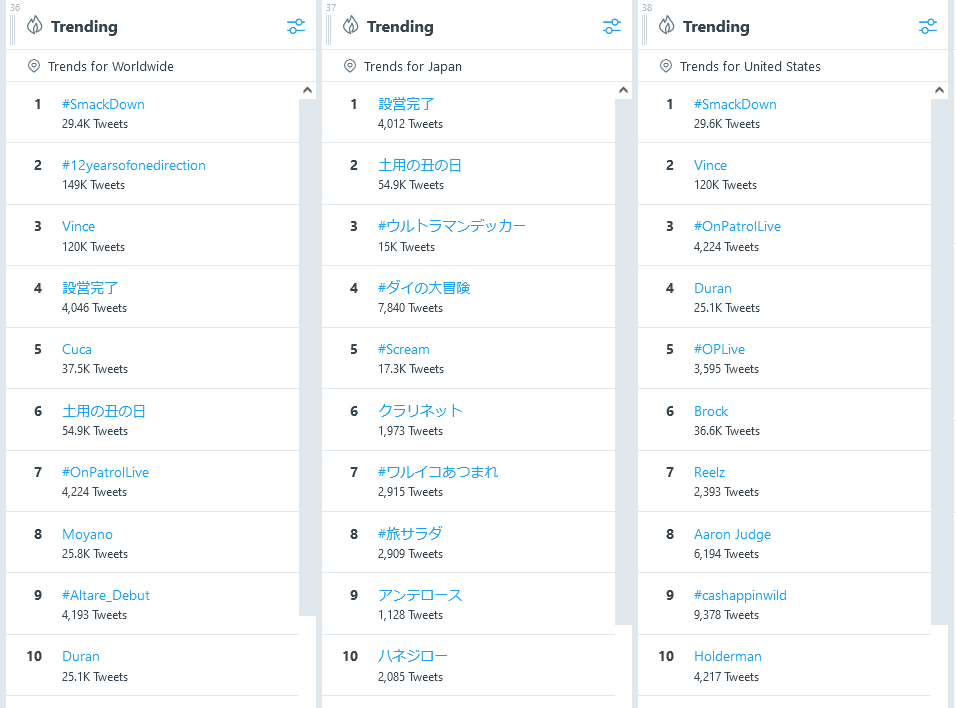956x708 pixels.
Task: Open the #cashappinwild trend
Action: point(740,595)
